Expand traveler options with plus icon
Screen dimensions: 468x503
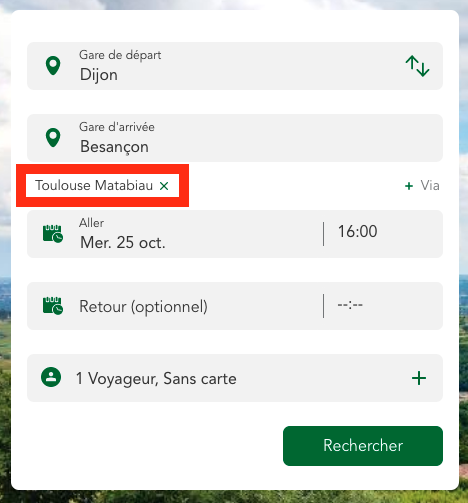pyautogui.click(x=419, y=378)
